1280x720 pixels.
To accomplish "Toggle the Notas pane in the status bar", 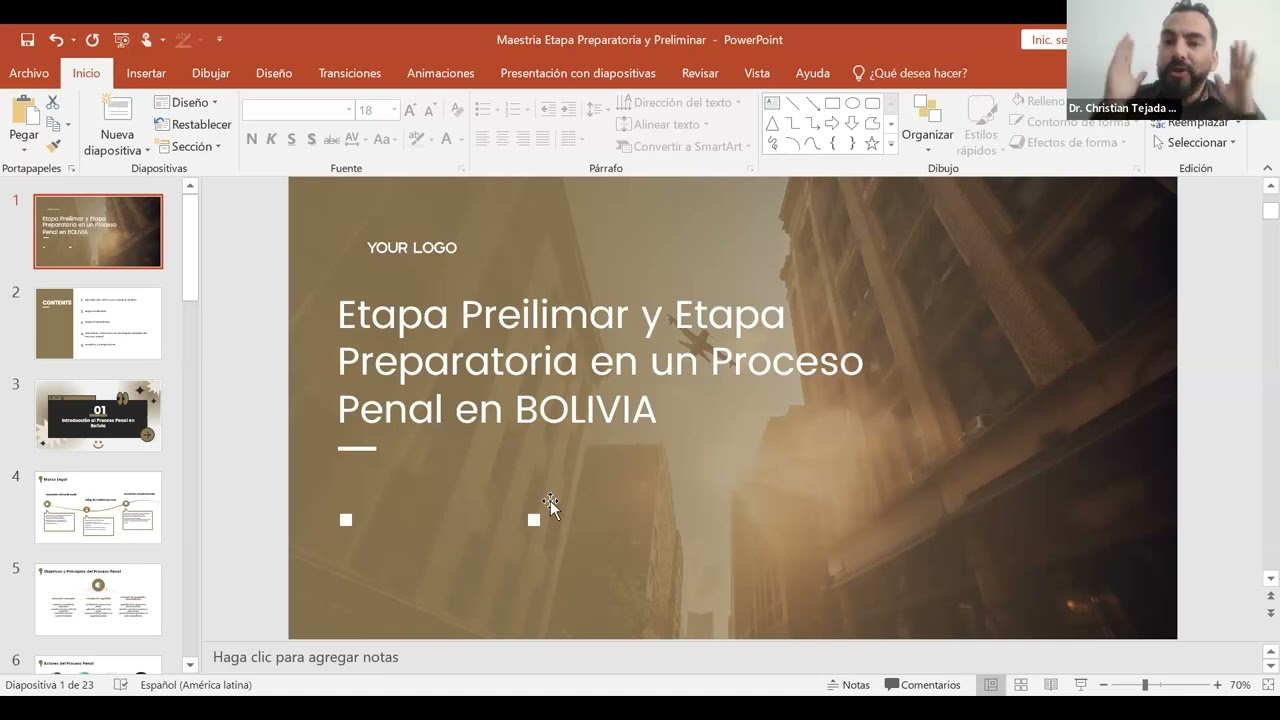I will coord(848,685).
